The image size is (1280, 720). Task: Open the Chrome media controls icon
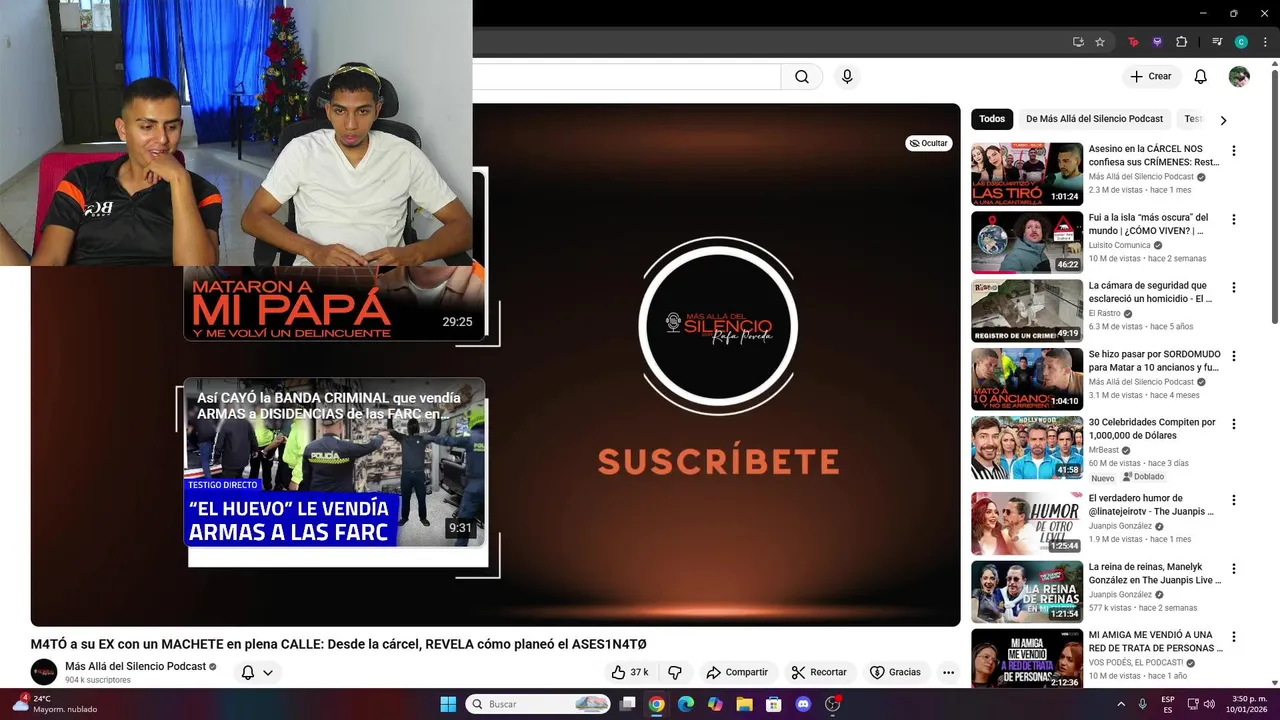click(x=1217, y=42)
